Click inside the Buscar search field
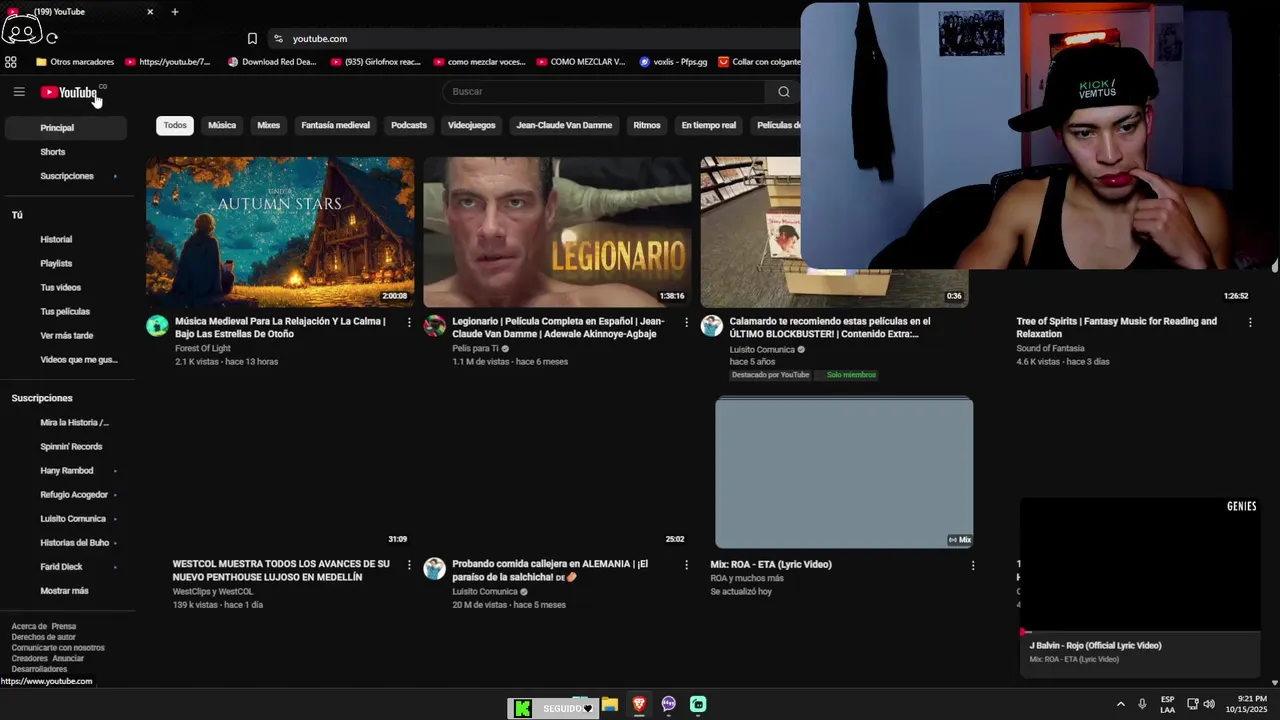Image resolution: width=1280 pixels, height=720 pixels. point(604,92)
